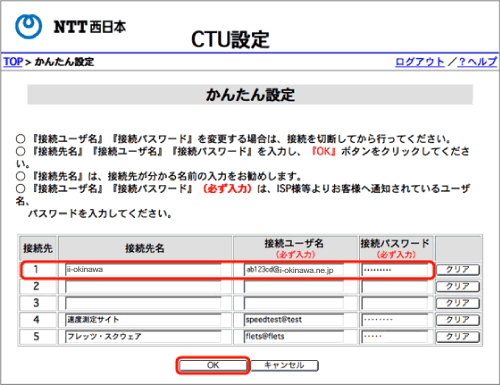Click the ログアウト logout link
Screen dimensions: 500x385
tap(420, 62)
